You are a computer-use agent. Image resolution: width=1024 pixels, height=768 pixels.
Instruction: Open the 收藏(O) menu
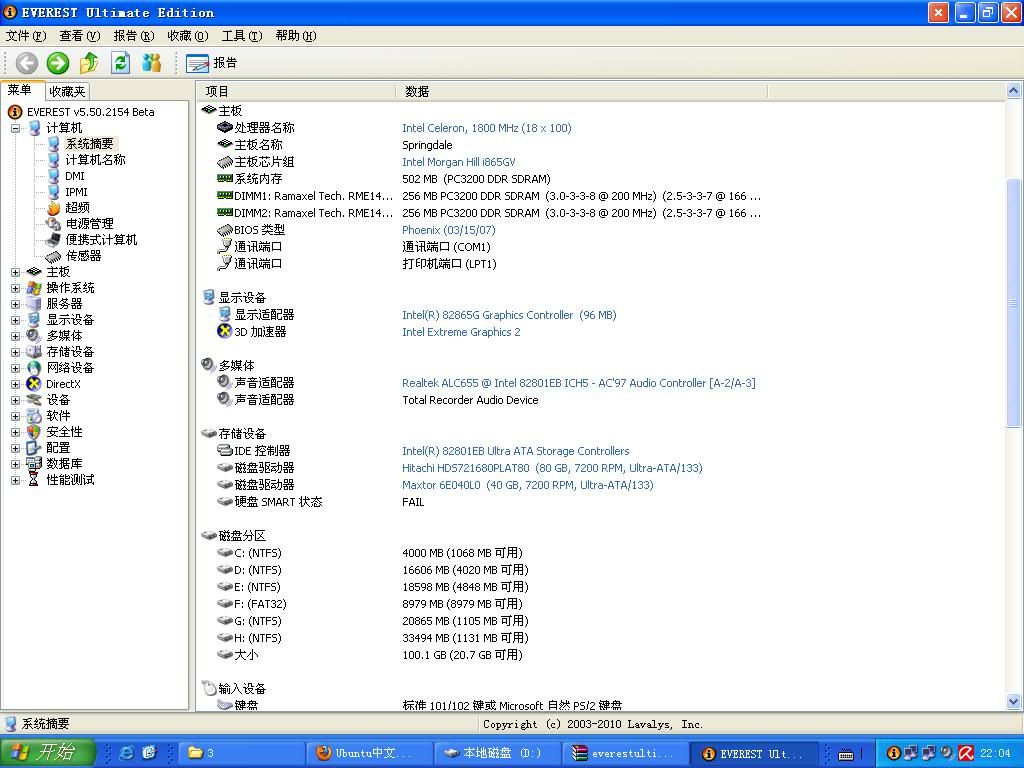point(187,35)
